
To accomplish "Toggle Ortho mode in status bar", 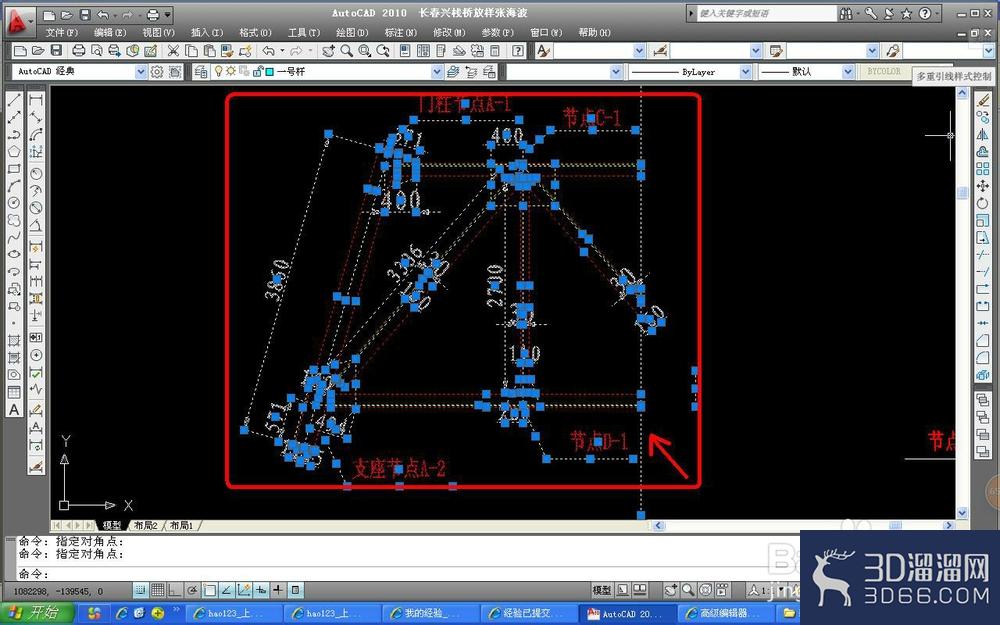I will point(174,590).
